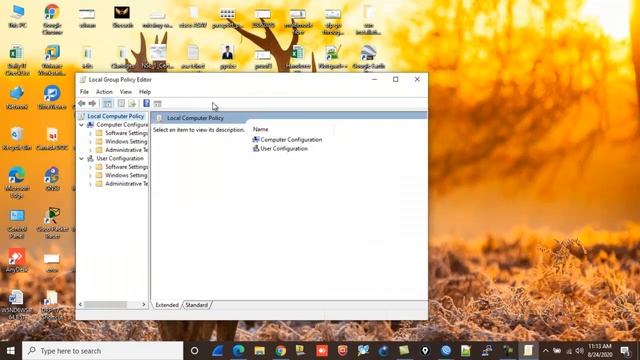Click the Back arrow in the toolbar
Viewport: 640px width, 360px height.
(82, 104)
